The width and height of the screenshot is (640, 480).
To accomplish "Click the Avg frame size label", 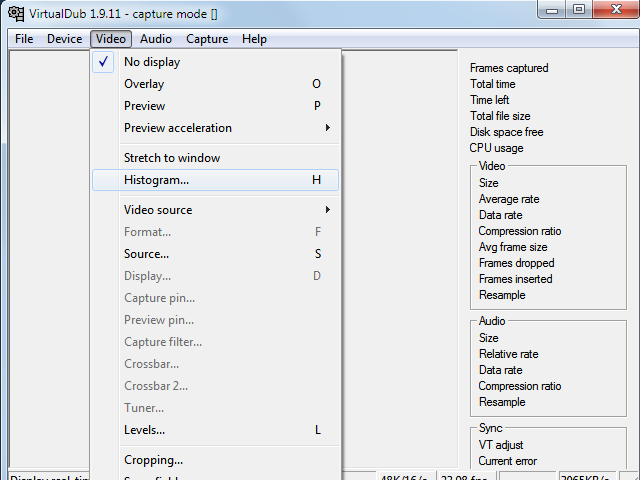I will pos(513,247).
